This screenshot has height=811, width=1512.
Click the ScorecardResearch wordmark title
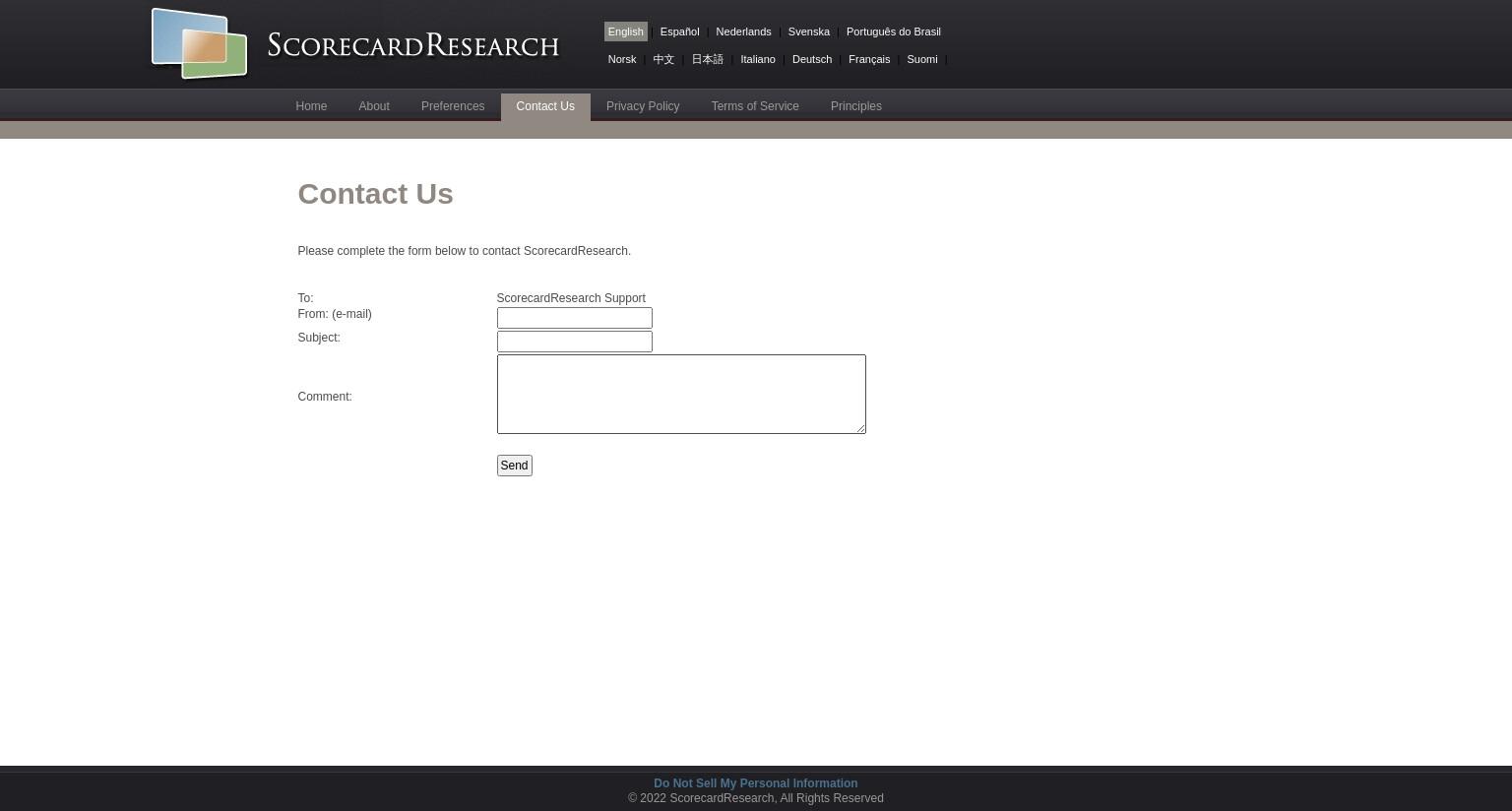point(413,45)
